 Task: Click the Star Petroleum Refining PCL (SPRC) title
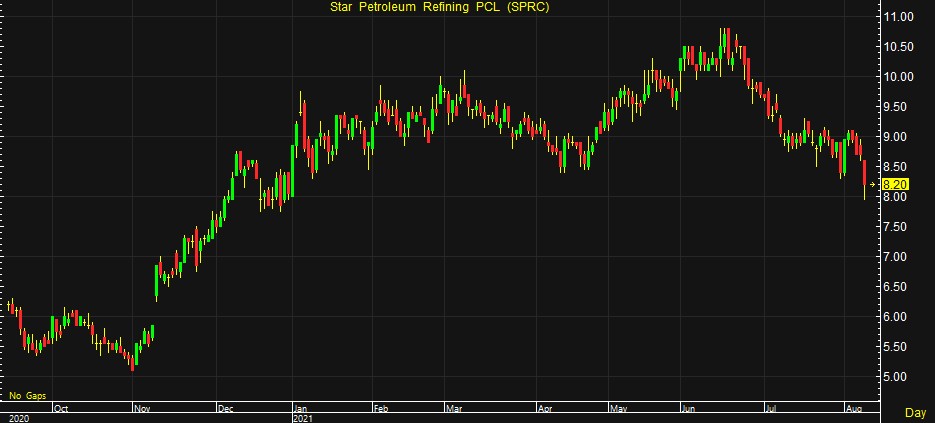point(438,7)
